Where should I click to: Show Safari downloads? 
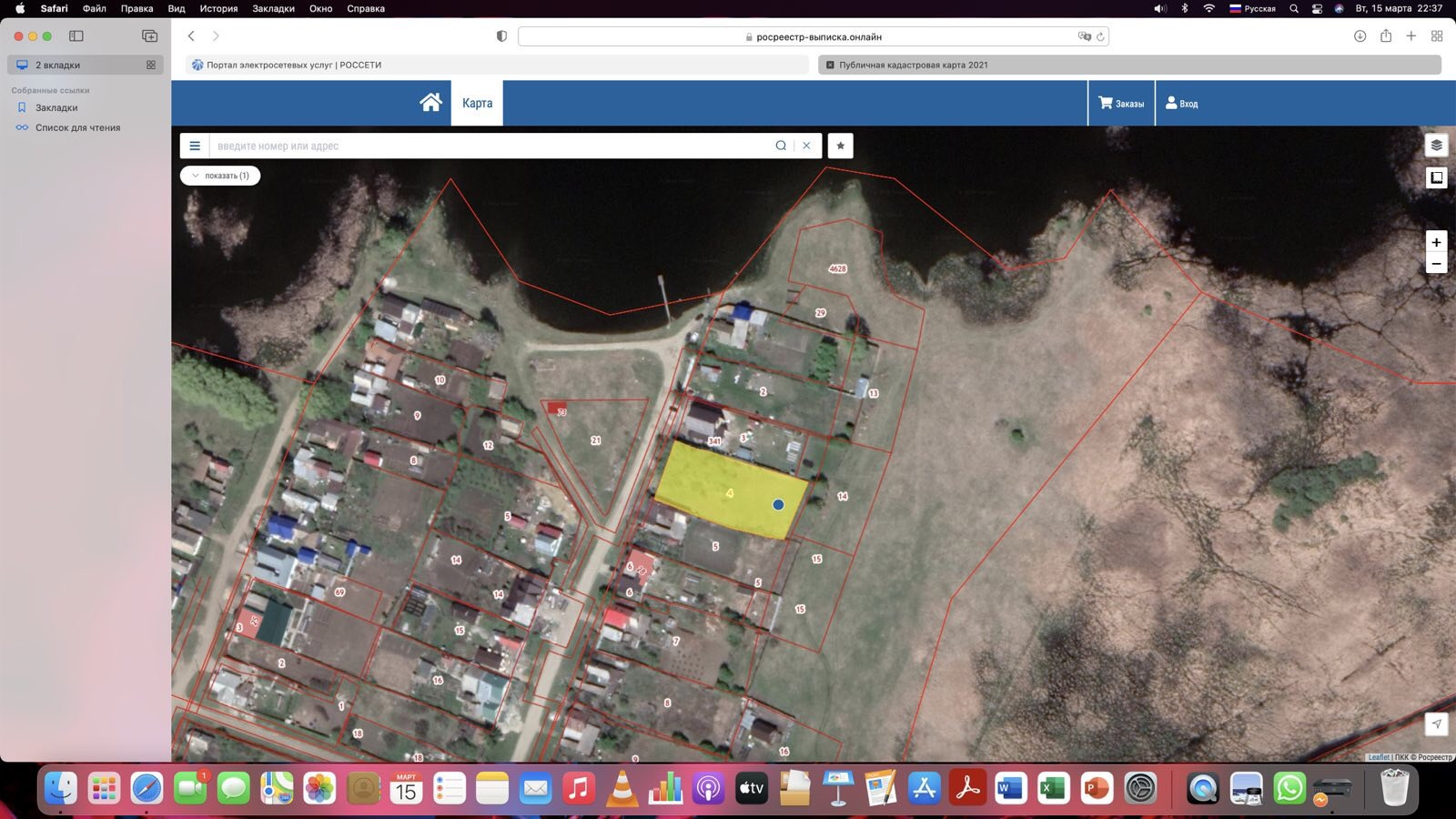[1360, 36]
